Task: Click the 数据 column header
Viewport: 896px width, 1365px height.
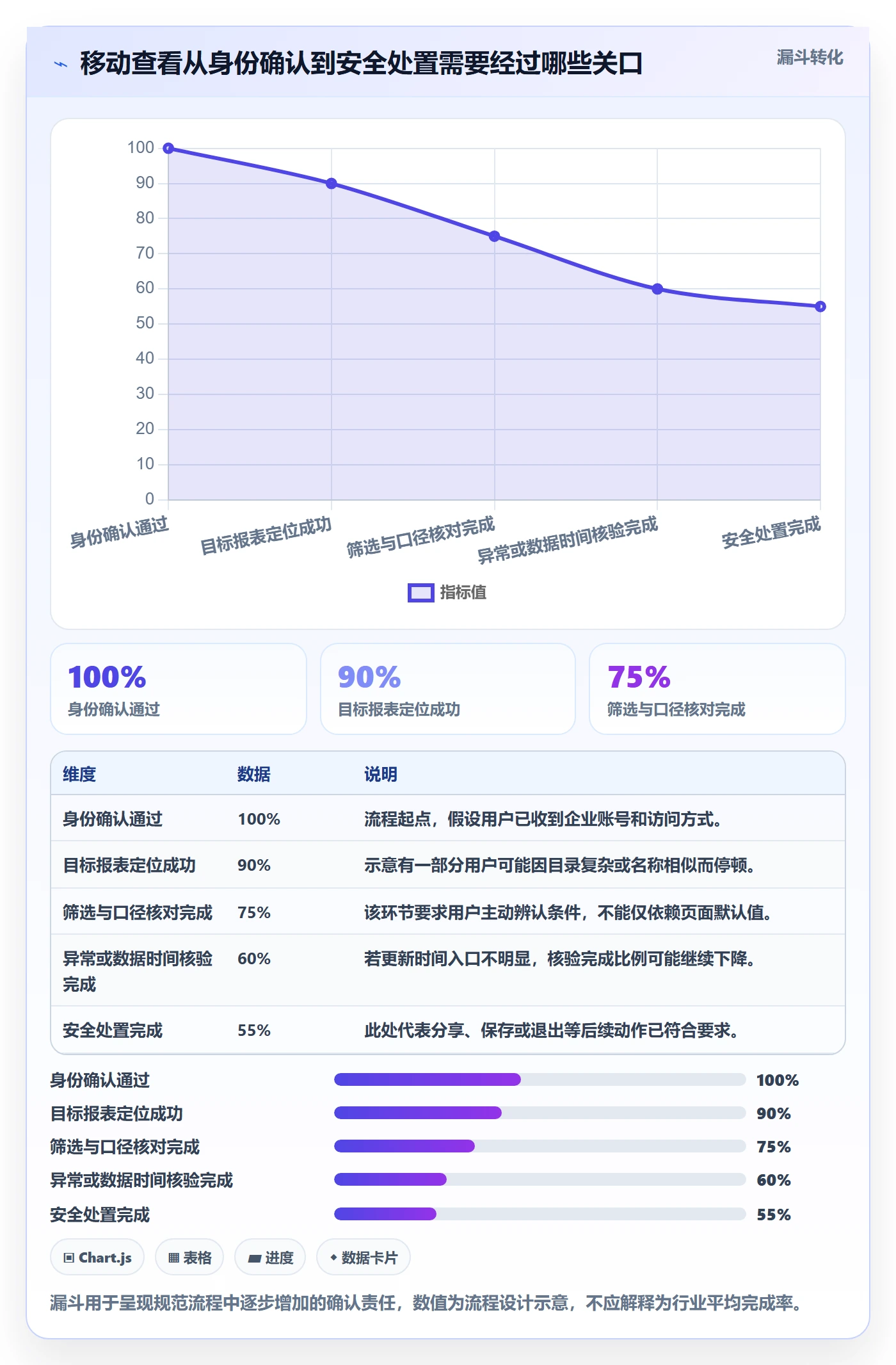Action: tap(253, 774)
